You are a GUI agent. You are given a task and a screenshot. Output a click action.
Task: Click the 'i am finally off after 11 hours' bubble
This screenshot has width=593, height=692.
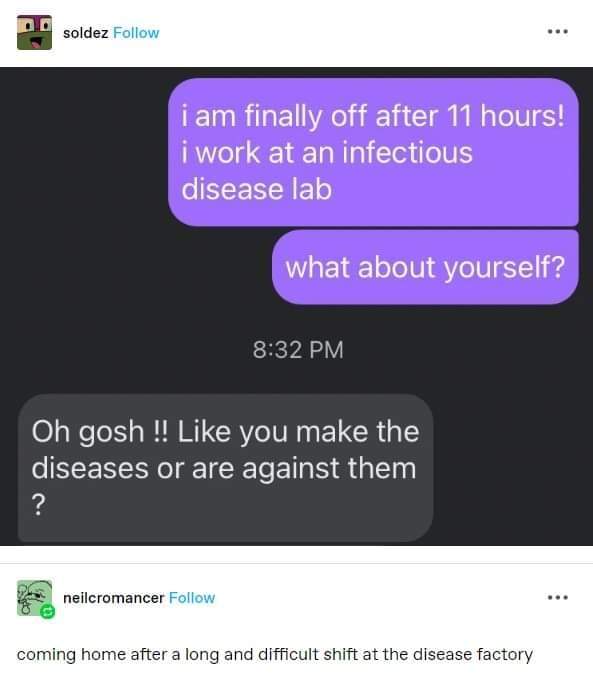tap(373, 152)
